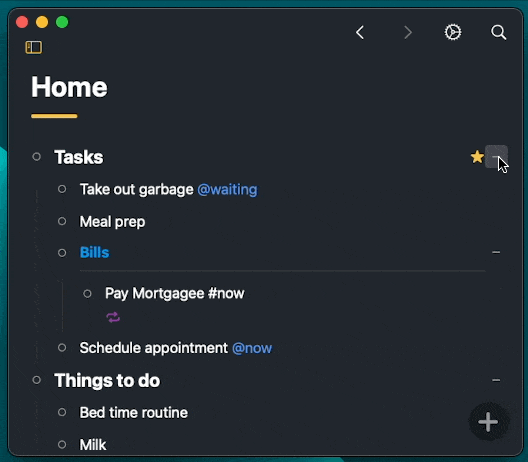This screenshot has height=462, width=528.
Task: Click the yellow star beside Tasks
Action: tap(477, 157)
